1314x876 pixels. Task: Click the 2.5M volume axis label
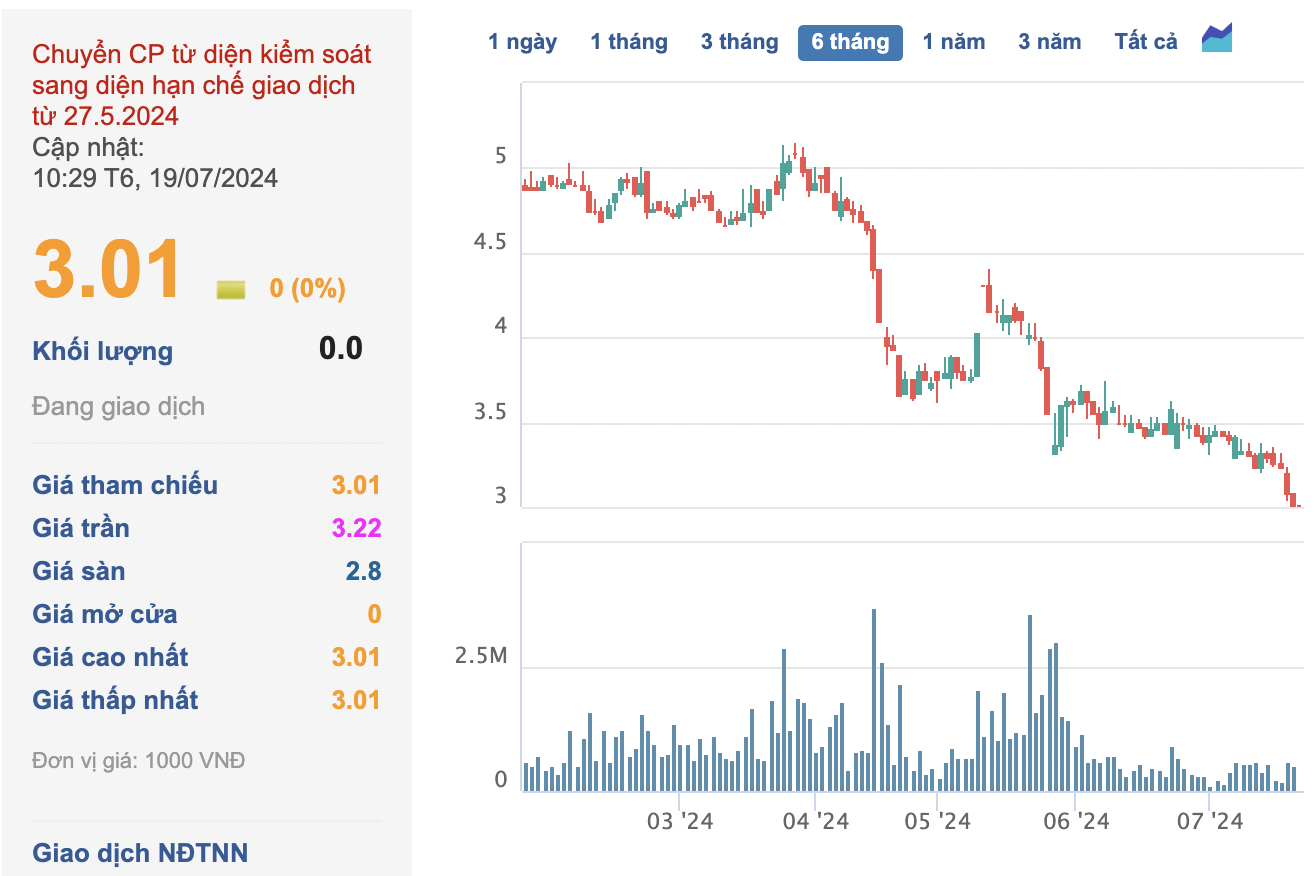pos(481,657)
